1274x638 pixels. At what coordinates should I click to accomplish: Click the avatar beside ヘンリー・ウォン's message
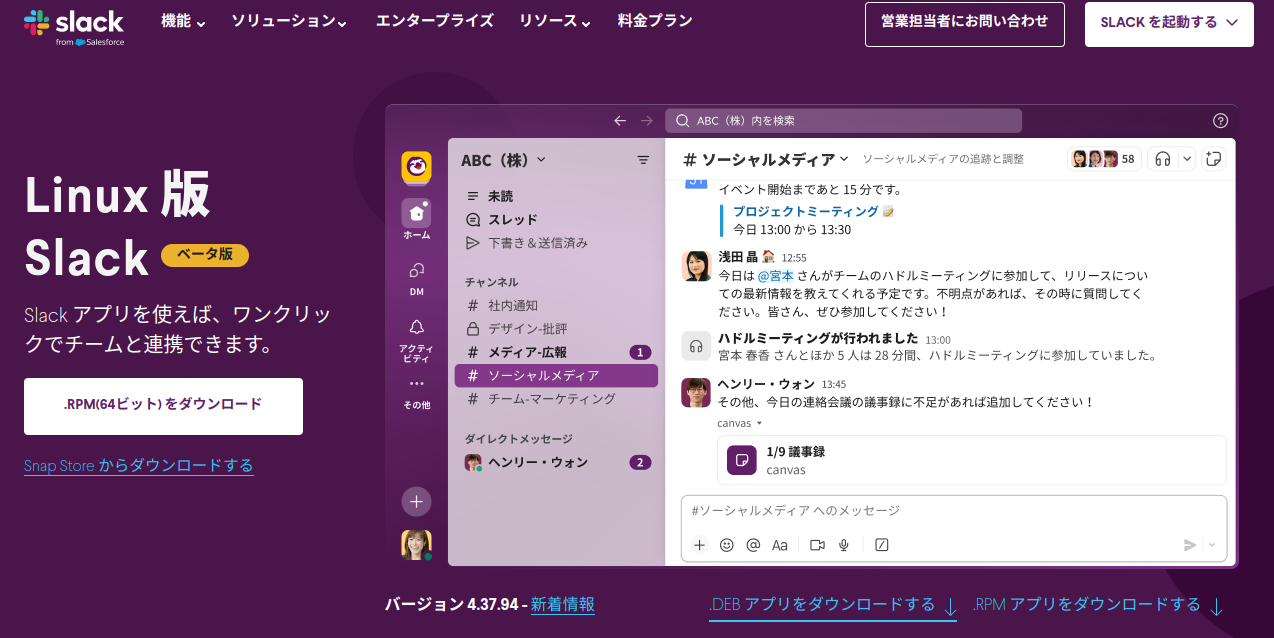coord(696,392)
